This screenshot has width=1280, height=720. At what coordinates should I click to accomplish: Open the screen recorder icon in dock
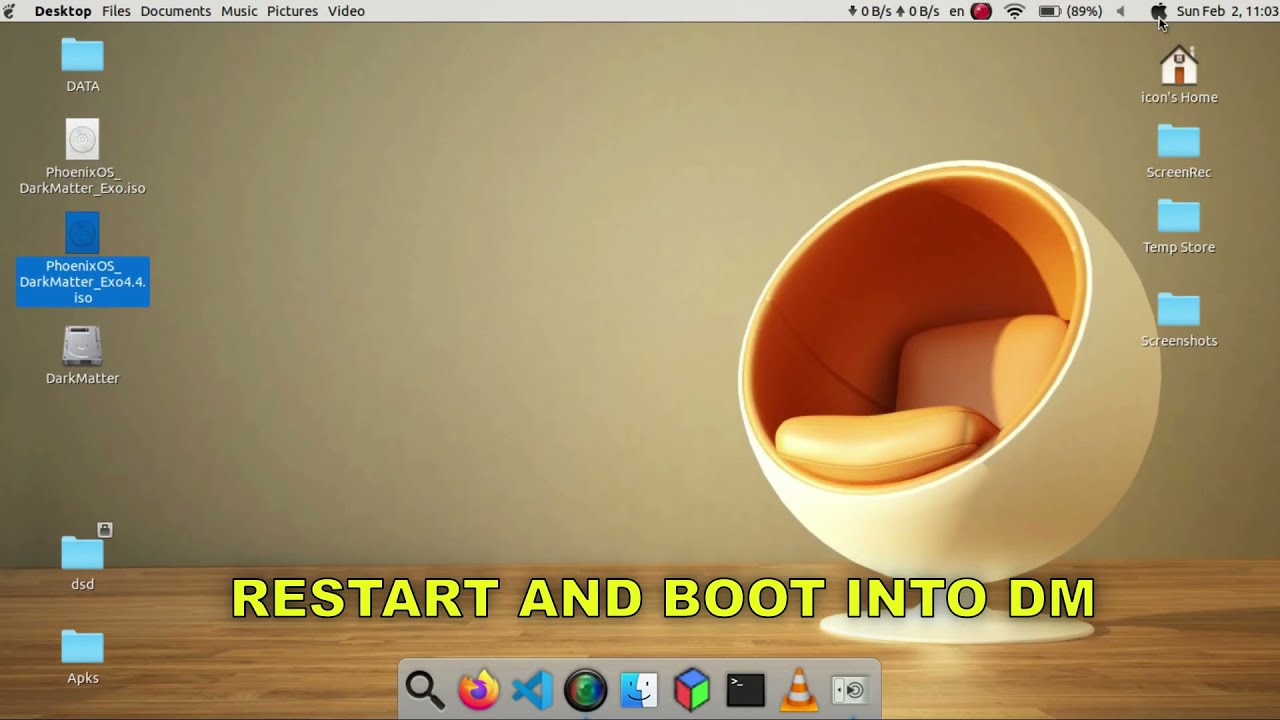coord(851,690)
